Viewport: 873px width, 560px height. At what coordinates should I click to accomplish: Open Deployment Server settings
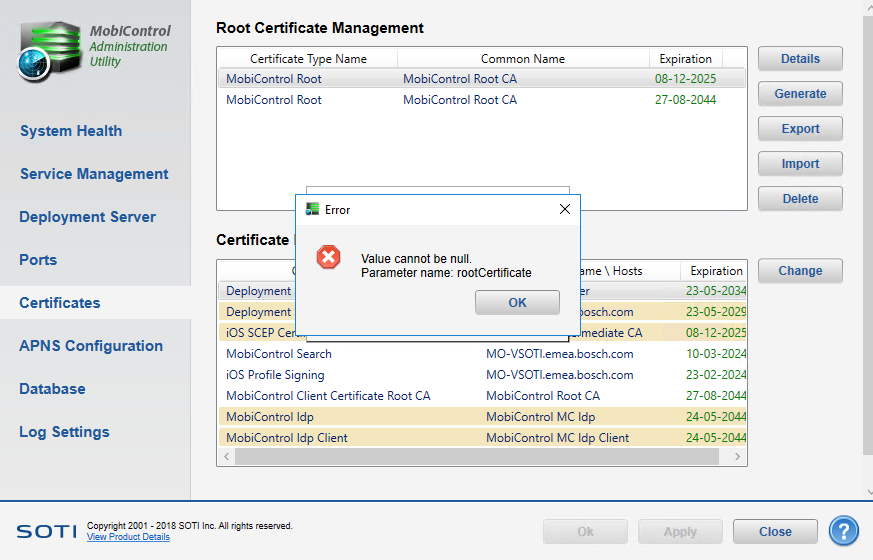[88, 217]
